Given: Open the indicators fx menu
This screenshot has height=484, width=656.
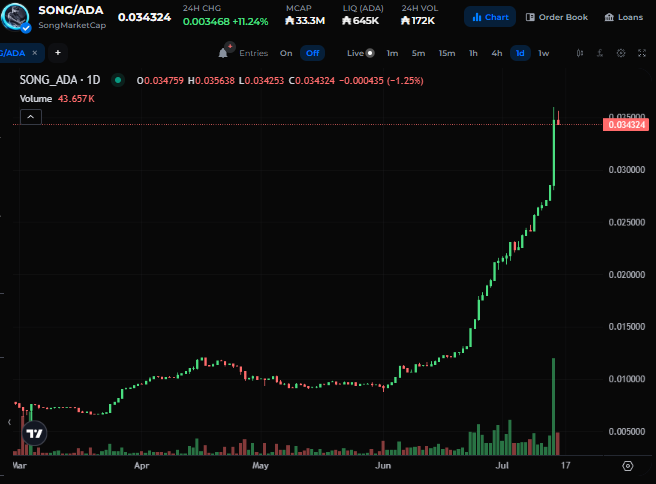Looking at the screenshot, I should [x=600, y=53].
